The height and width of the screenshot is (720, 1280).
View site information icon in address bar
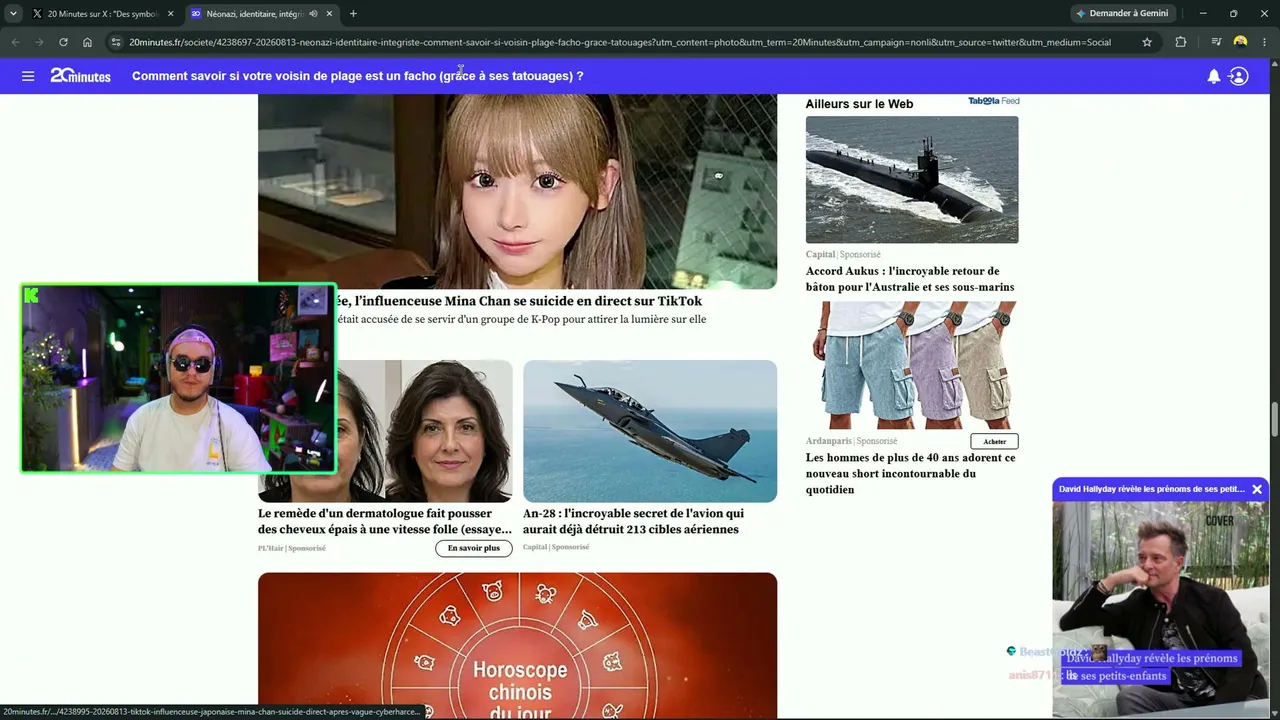point(116,42)
